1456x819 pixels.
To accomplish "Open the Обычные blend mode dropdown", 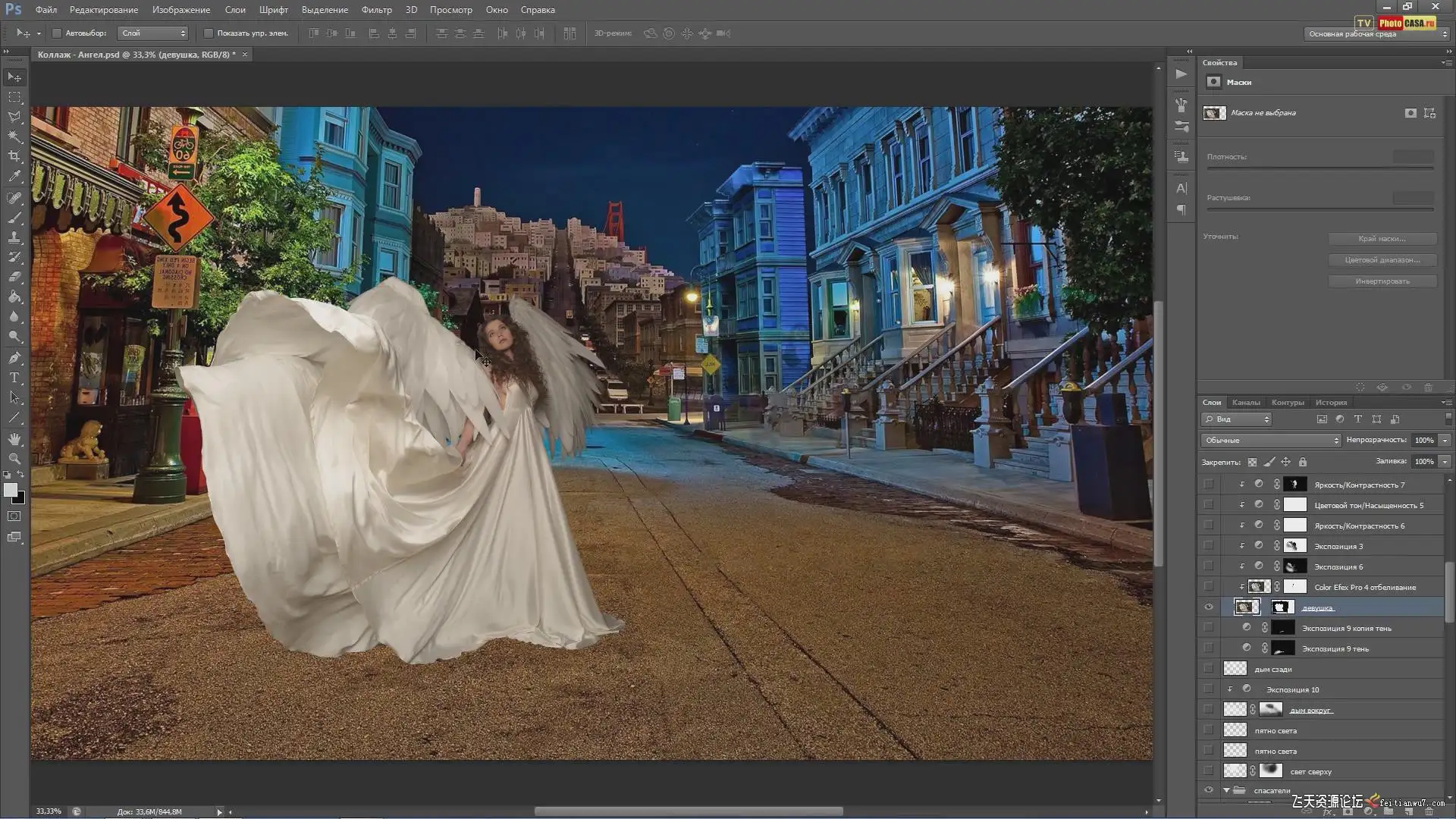I will click(x=1270, y=441).
